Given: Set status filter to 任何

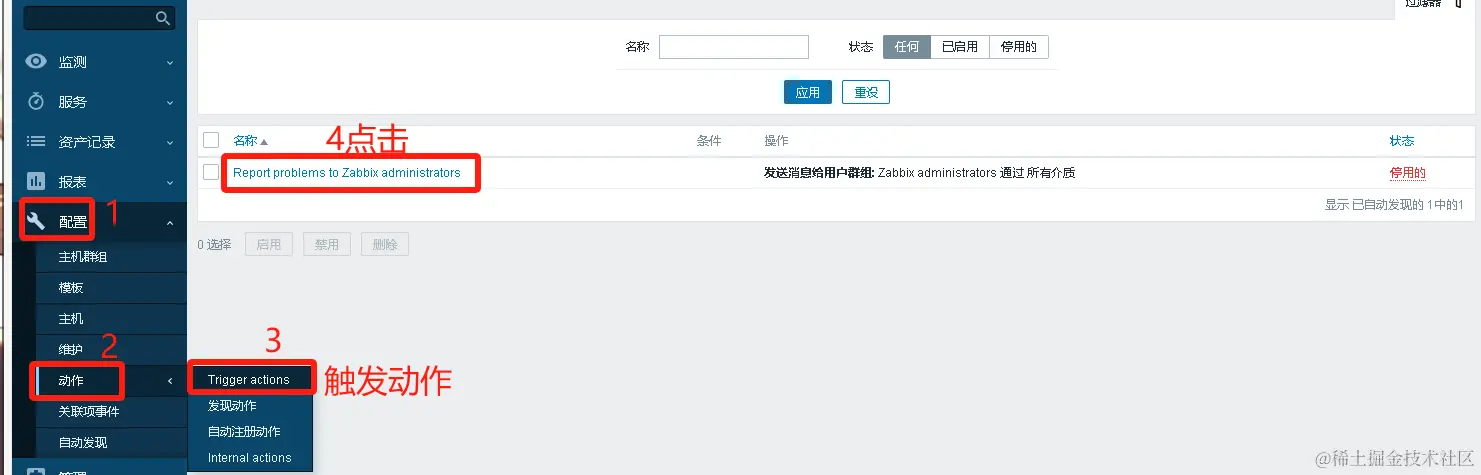Looking at the screenshot, I should click(907, 47).
